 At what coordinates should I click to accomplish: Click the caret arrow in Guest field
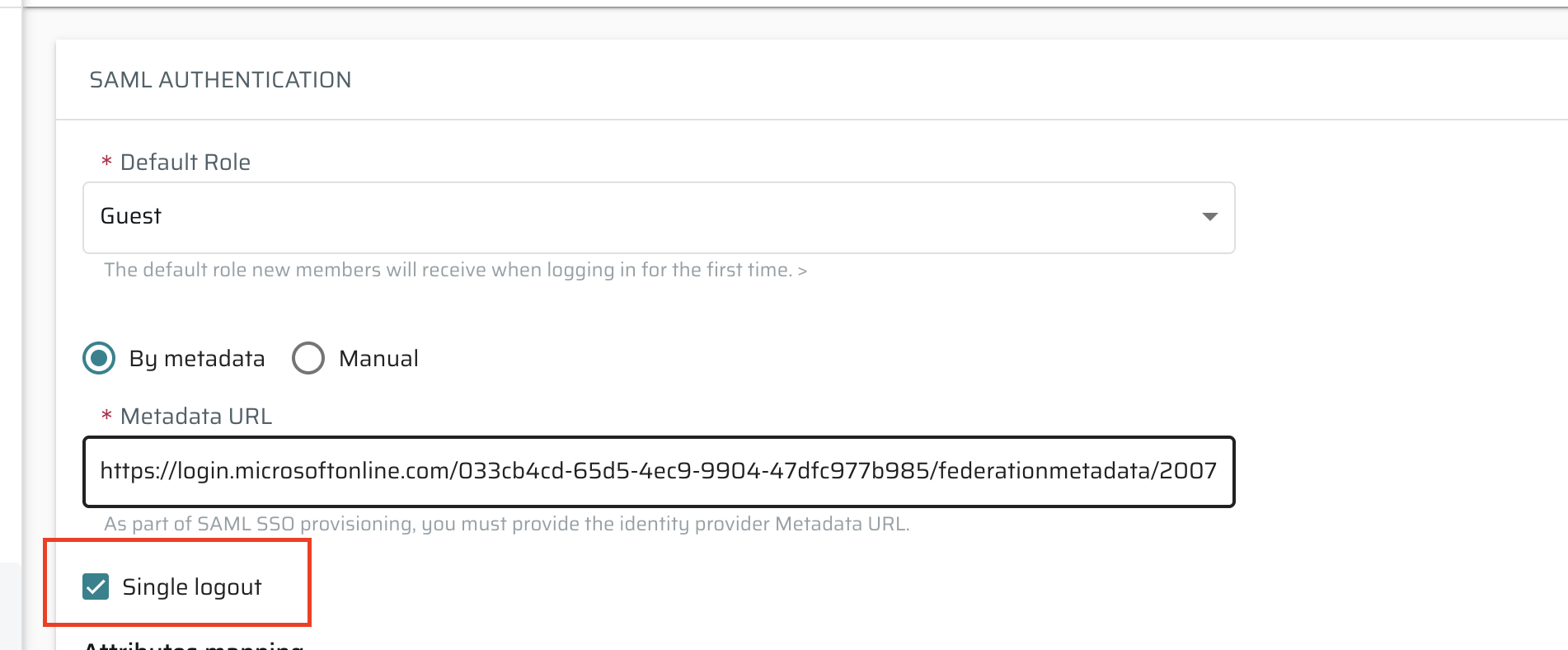1209,217
